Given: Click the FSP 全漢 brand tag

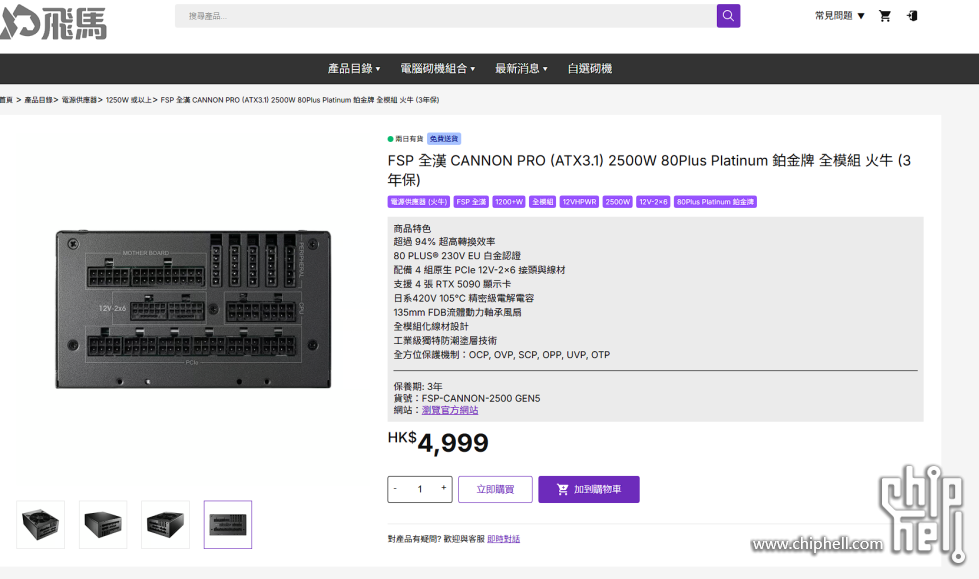Looking at the screenshot, I should click(x=471, y=202).
